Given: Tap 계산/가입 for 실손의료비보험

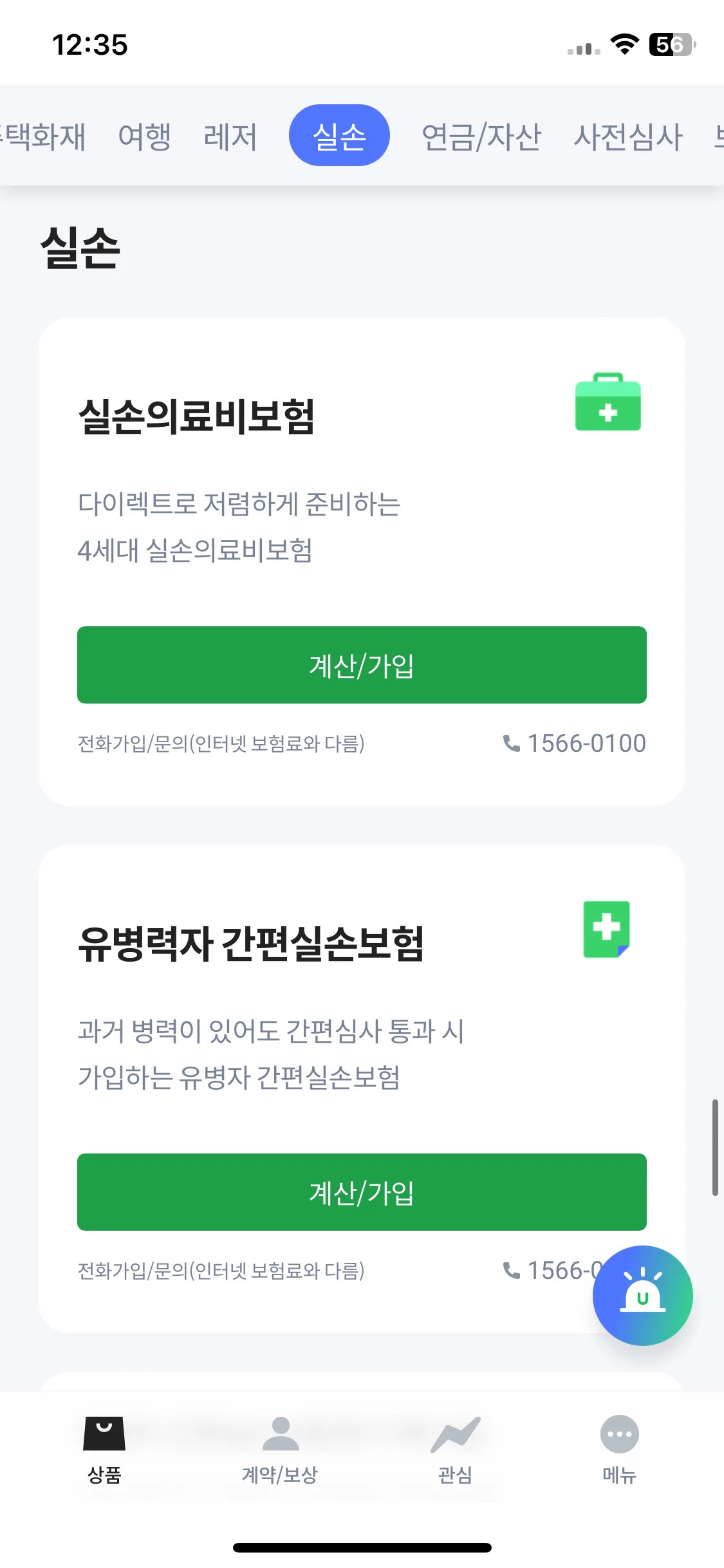Looking at the screenshot, I should [x=362, y=665].
